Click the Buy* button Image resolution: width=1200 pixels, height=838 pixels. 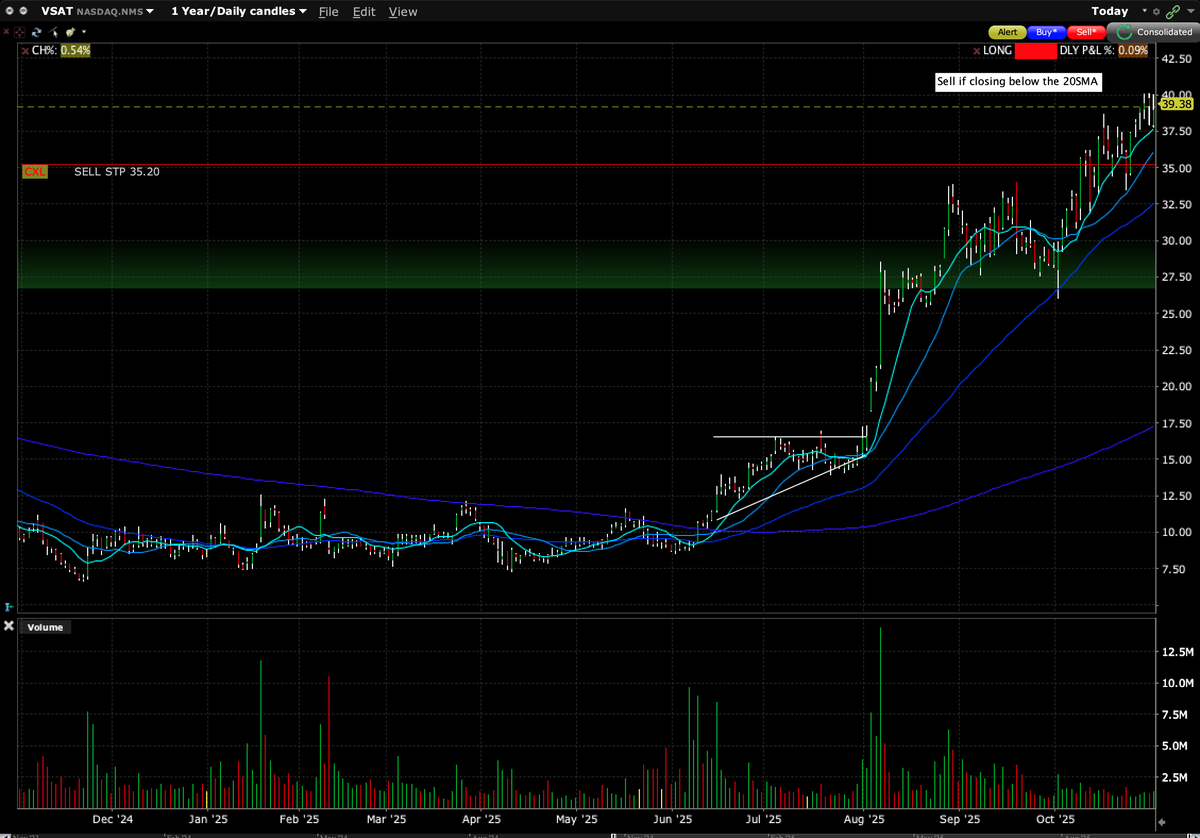coord(1045,32)
